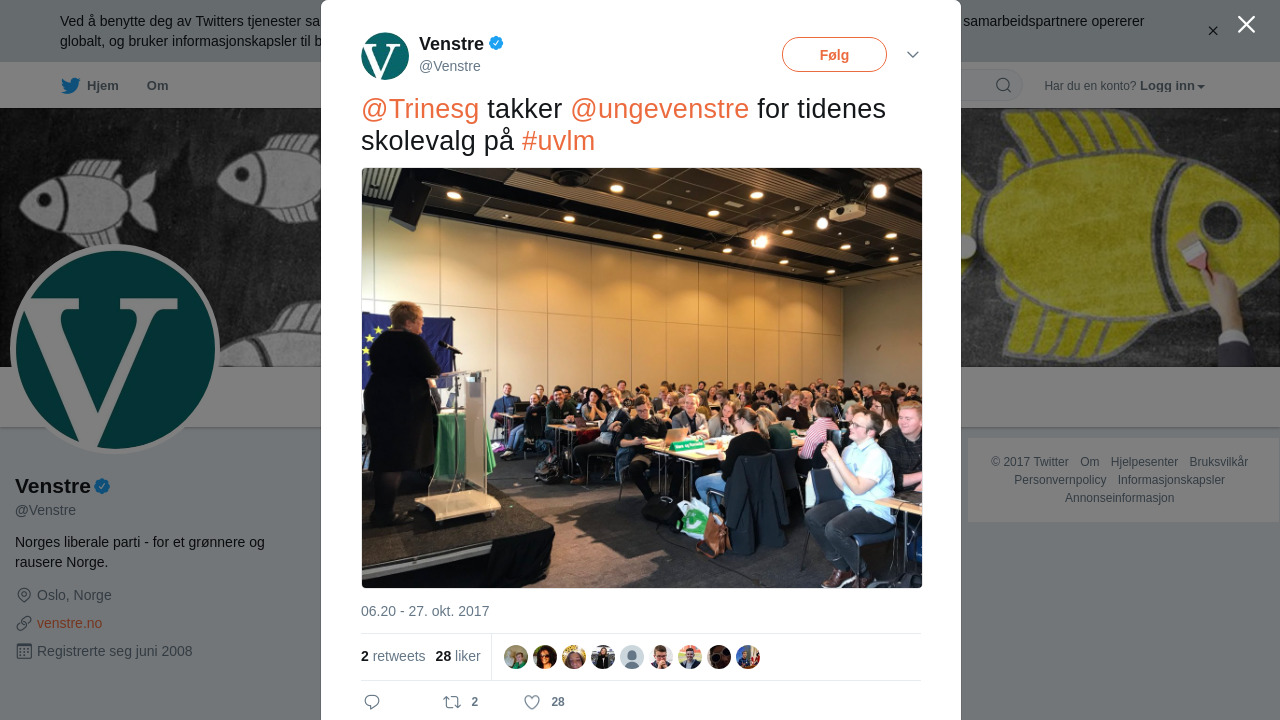Open the @Trinesg mention link

coord(420,109)
